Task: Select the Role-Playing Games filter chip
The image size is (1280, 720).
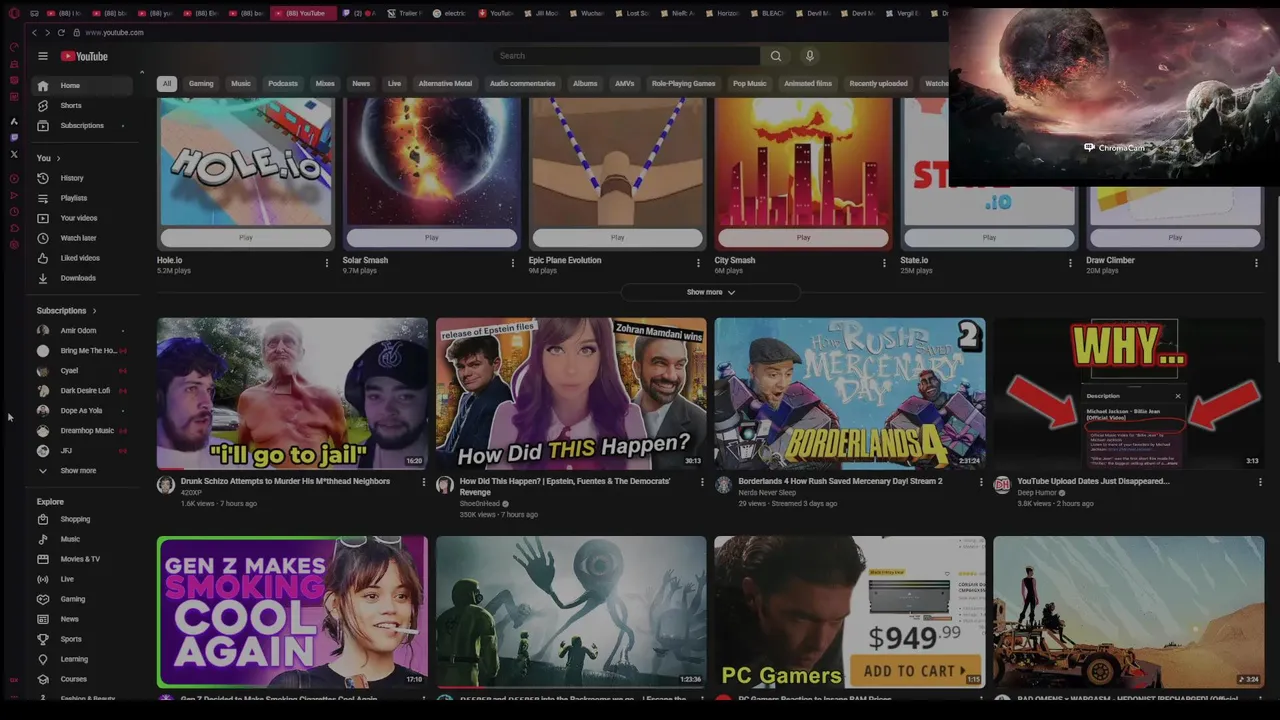Action: 683,84
